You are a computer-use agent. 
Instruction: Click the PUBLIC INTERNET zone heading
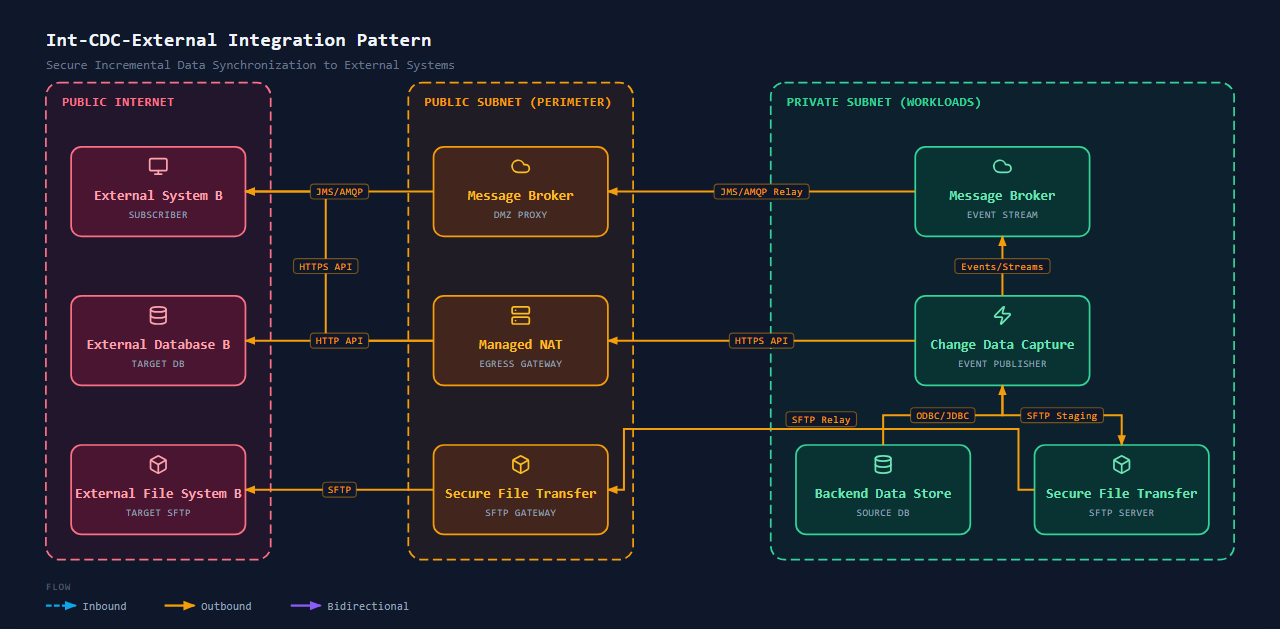click(x=118, y=102)
